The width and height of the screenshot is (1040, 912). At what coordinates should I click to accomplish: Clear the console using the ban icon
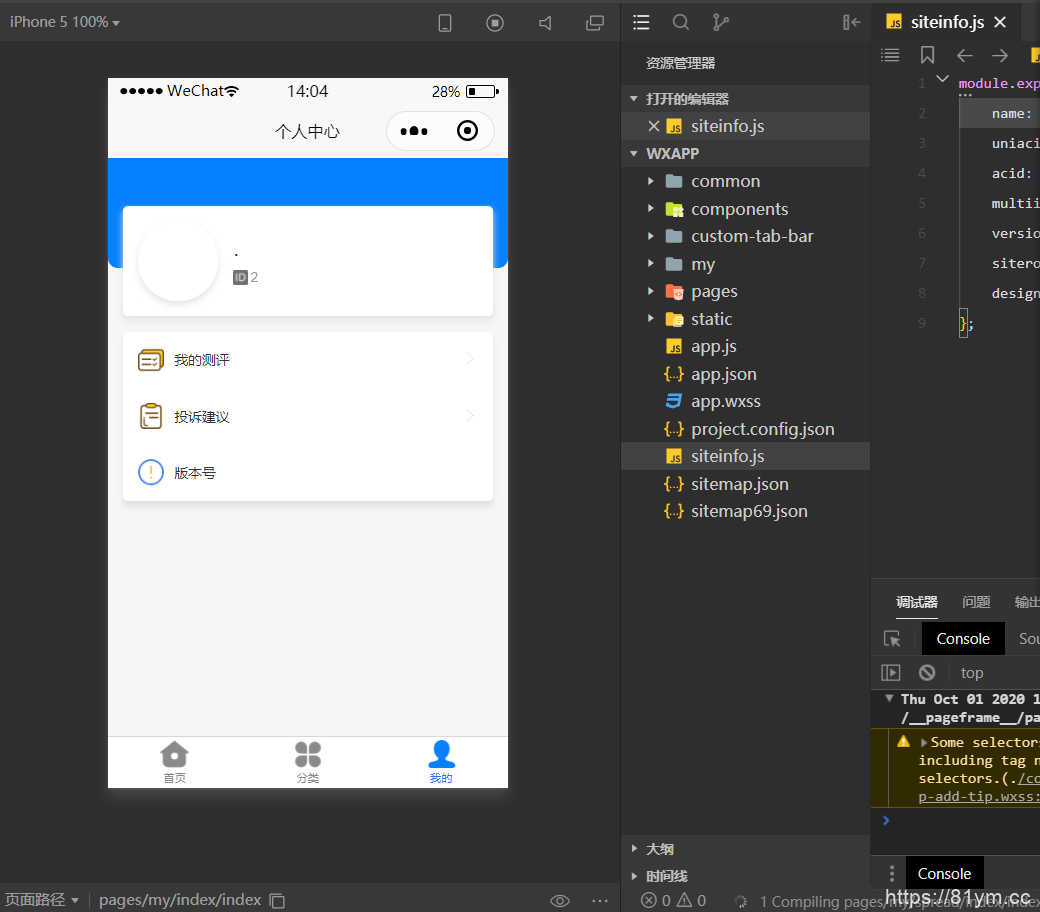pos(926,672)
